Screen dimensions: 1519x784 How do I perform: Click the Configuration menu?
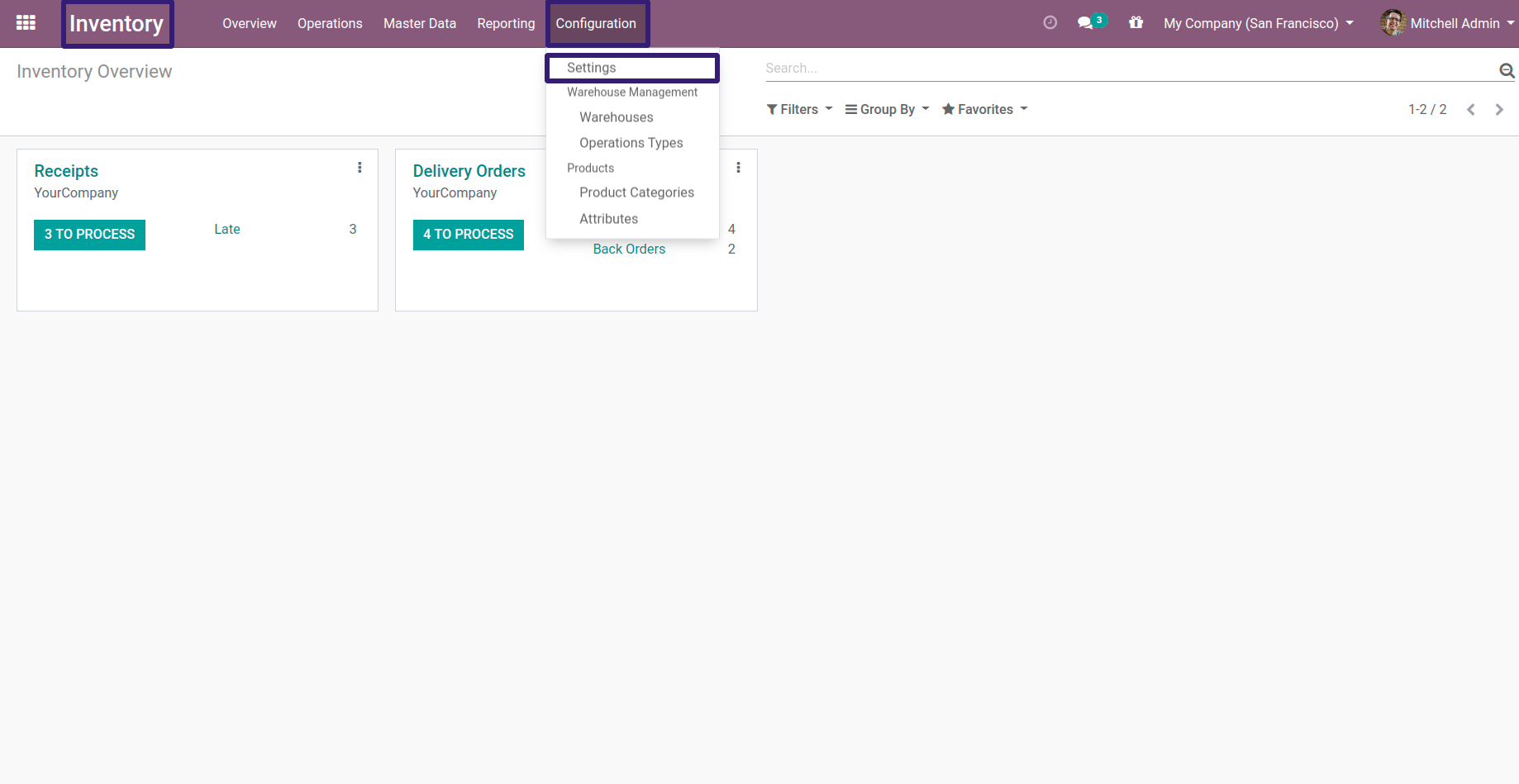pos(596,23)
